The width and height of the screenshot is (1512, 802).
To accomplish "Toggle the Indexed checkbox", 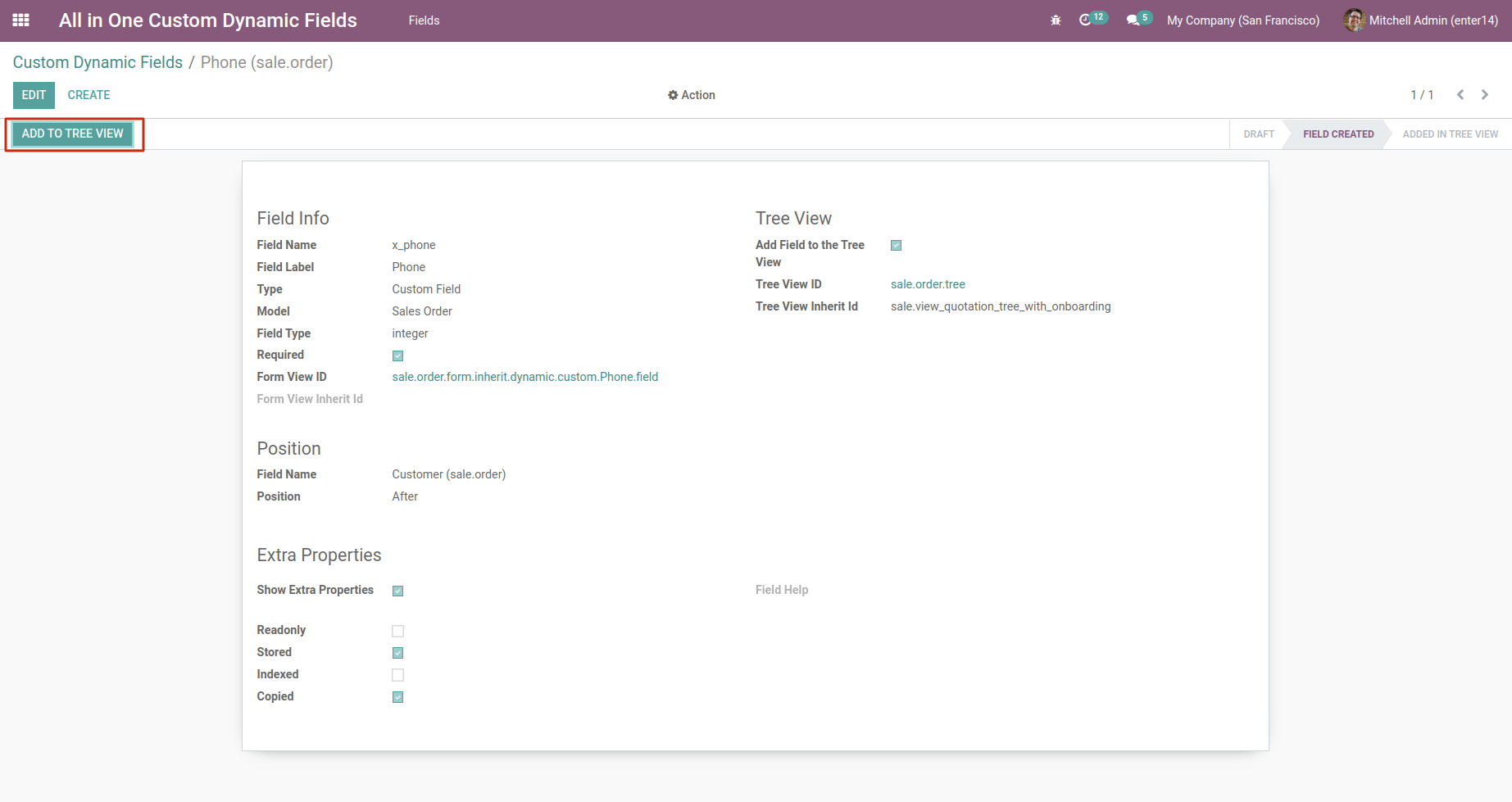I will [x=397, y=675].
